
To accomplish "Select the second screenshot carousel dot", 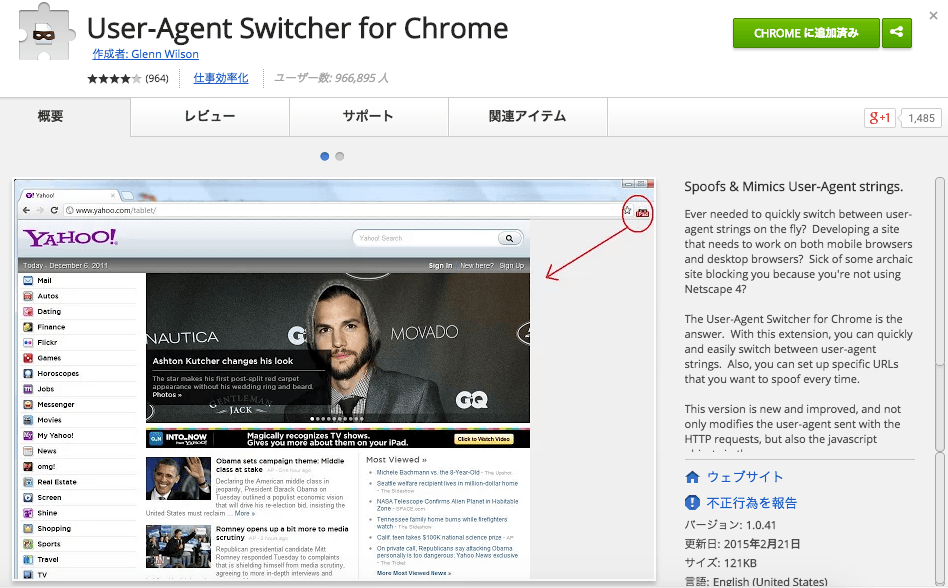I will coord(340,157).
